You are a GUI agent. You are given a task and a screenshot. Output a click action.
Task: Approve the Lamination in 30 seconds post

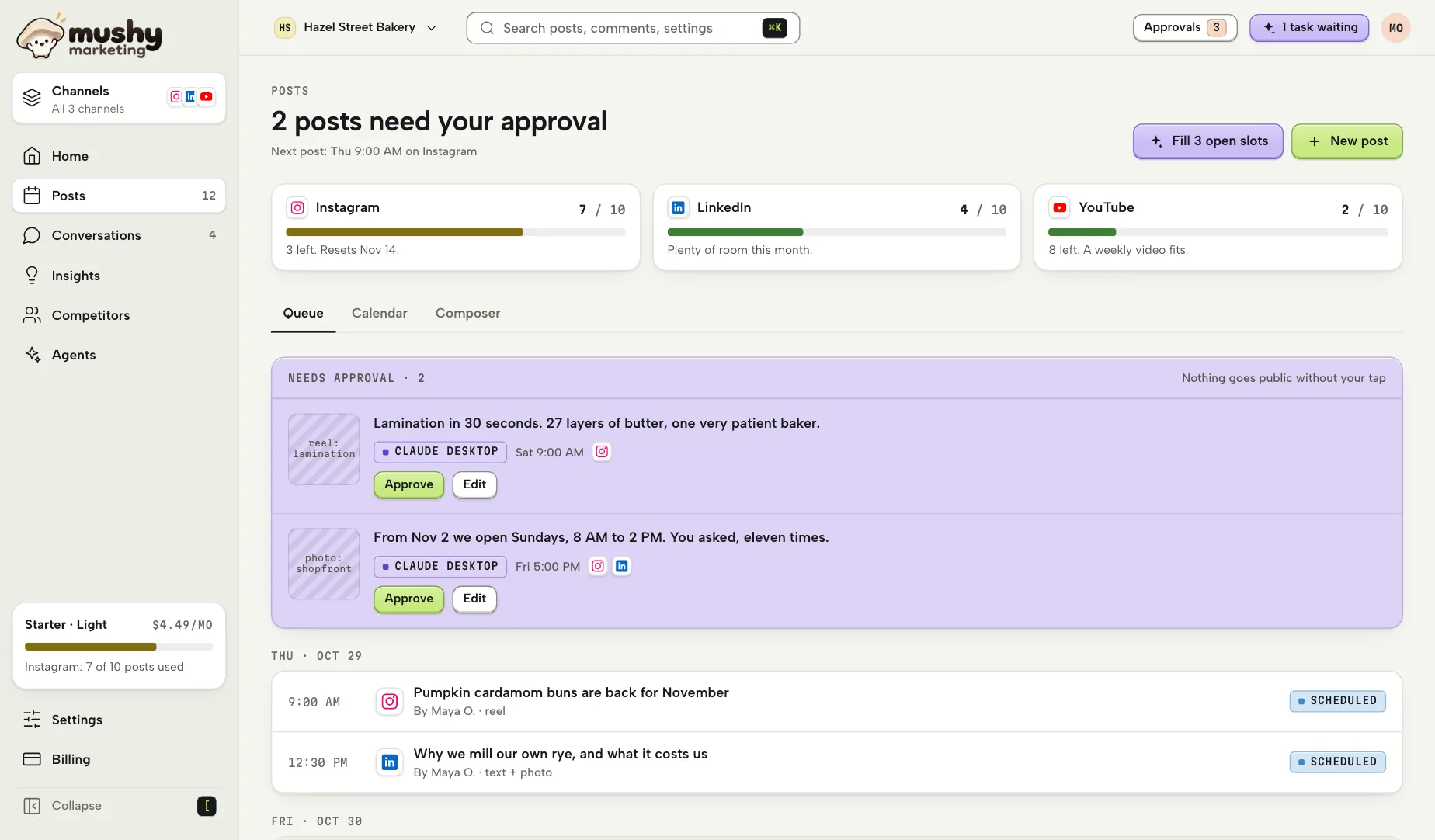(x=408, y=484)
